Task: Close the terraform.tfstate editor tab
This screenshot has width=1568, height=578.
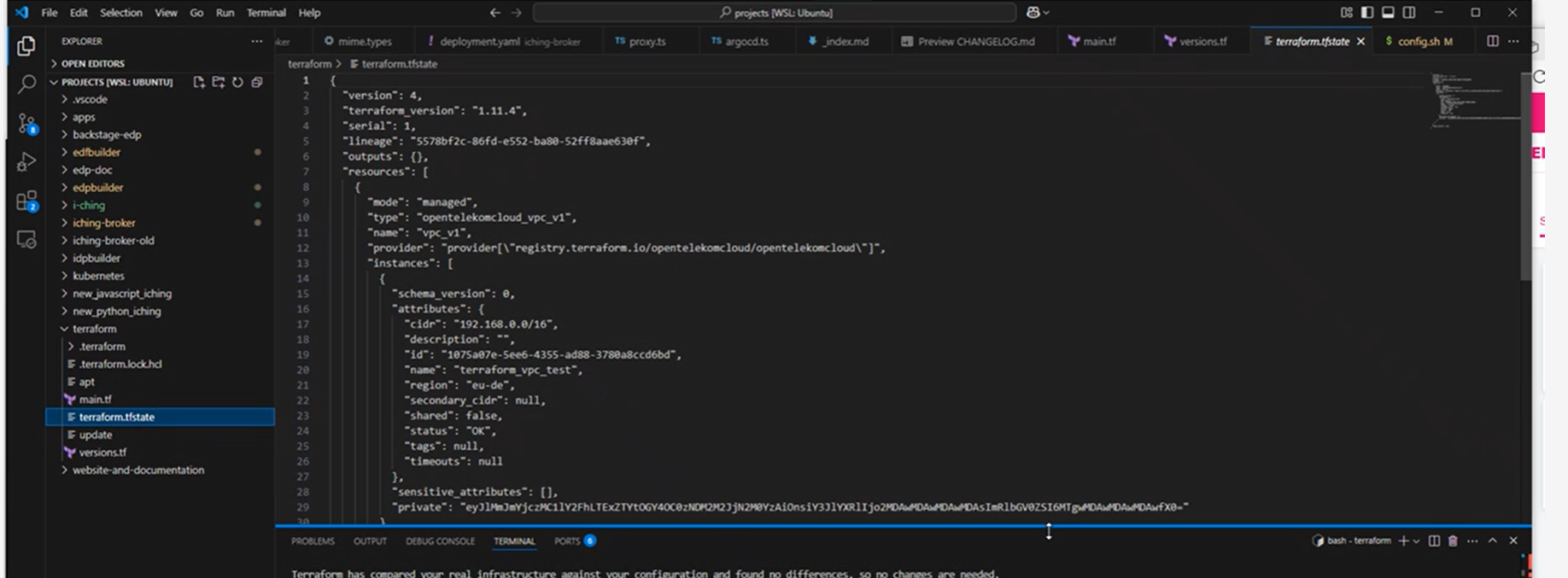Action: pyautogui.click(x=1361, y=41)
